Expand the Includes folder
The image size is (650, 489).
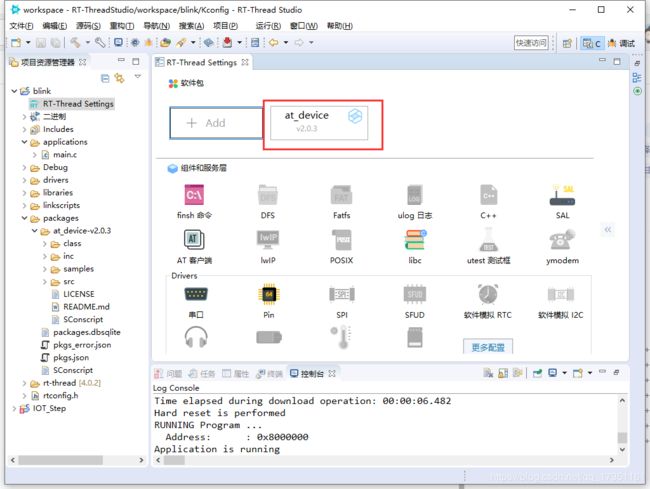click(24, 129)
